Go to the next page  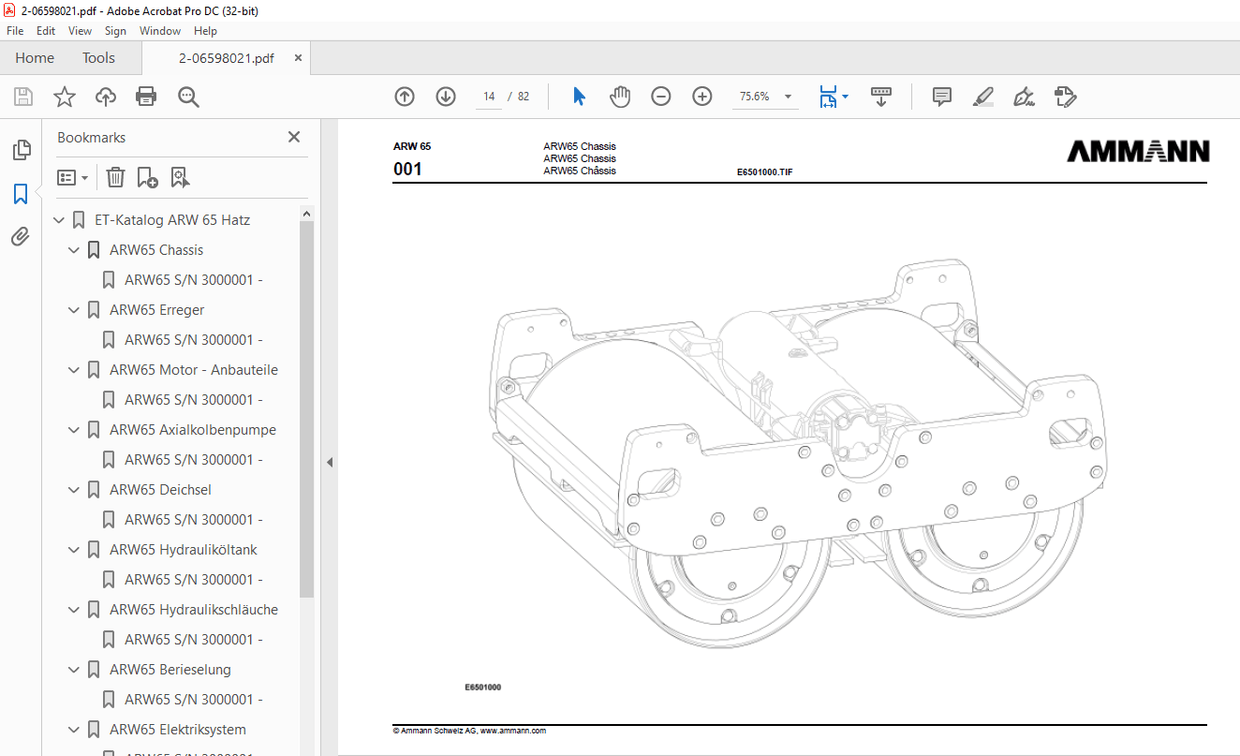pos(445,96)
